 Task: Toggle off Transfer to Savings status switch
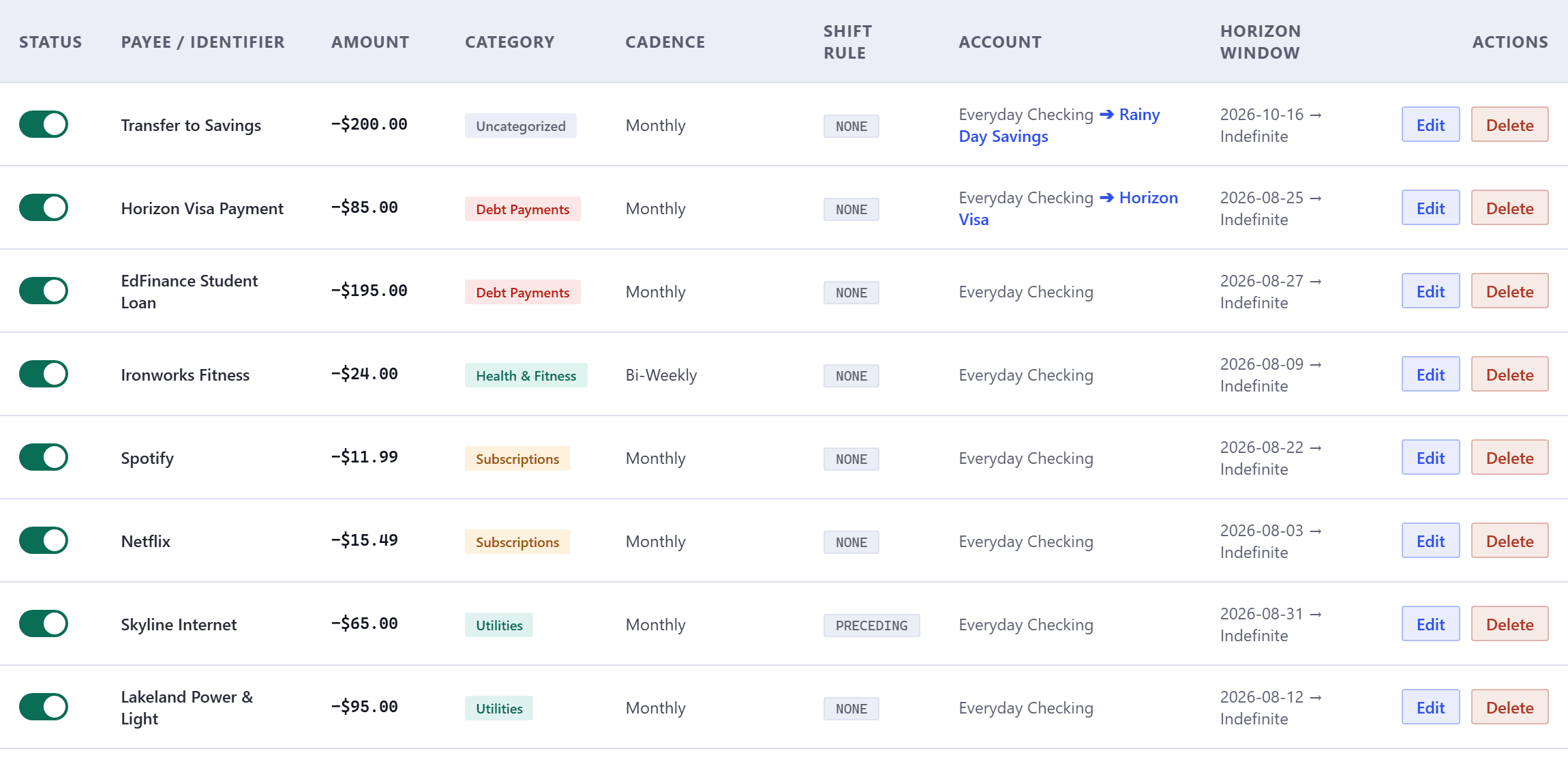pyautogui.click(x=44, y=124)
